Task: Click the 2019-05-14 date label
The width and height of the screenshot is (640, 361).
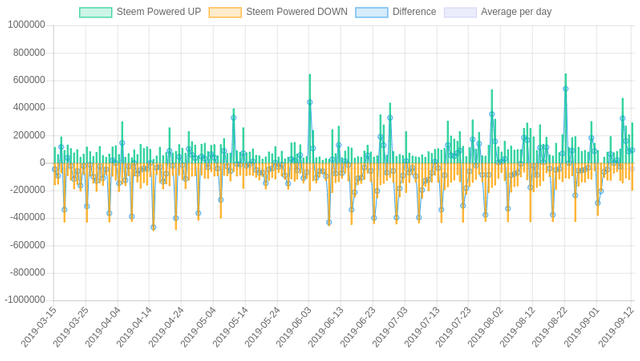Action: coord(230,327)
